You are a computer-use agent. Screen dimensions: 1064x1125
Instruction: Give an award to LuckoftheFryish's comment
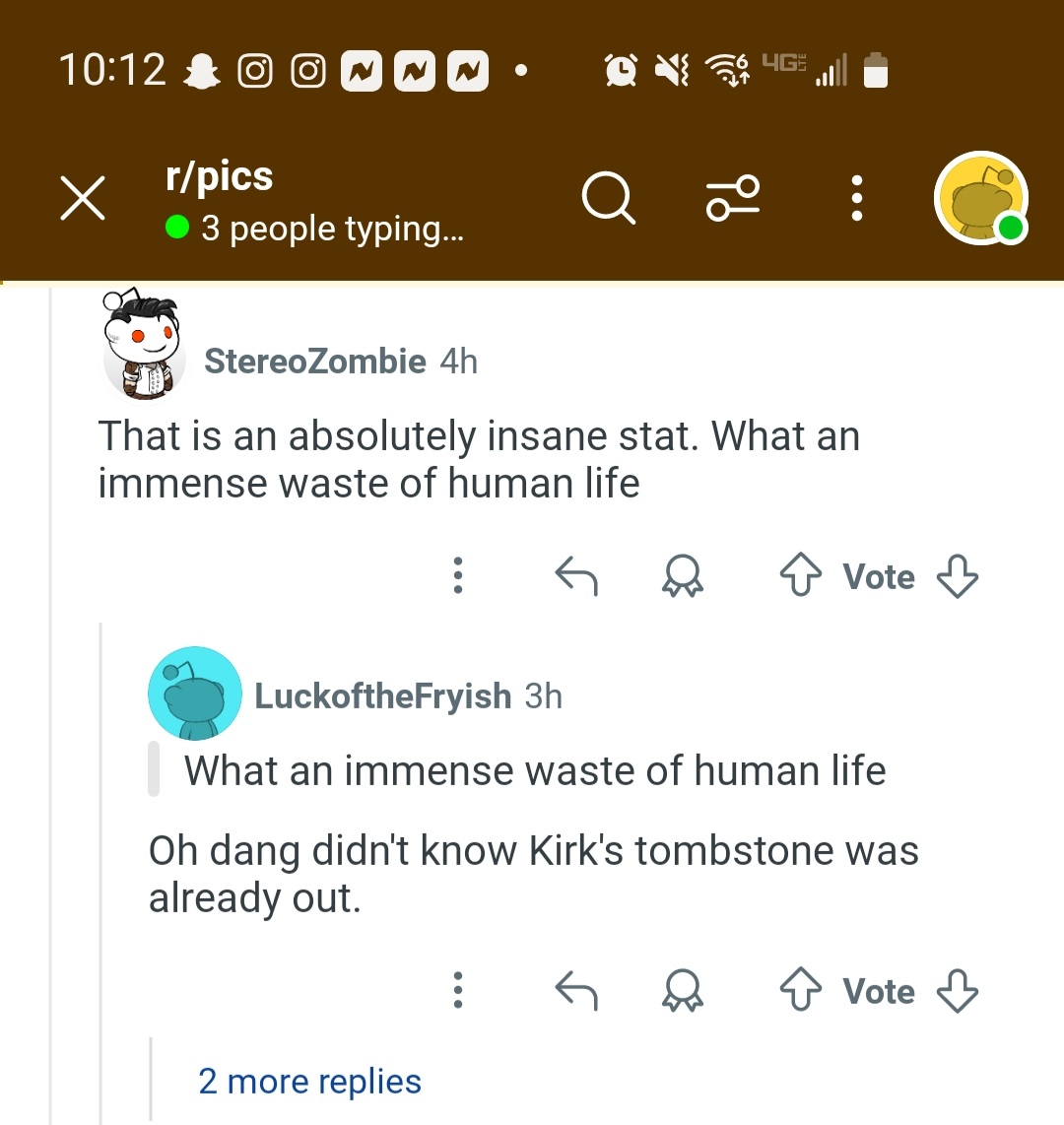point(682,991)
